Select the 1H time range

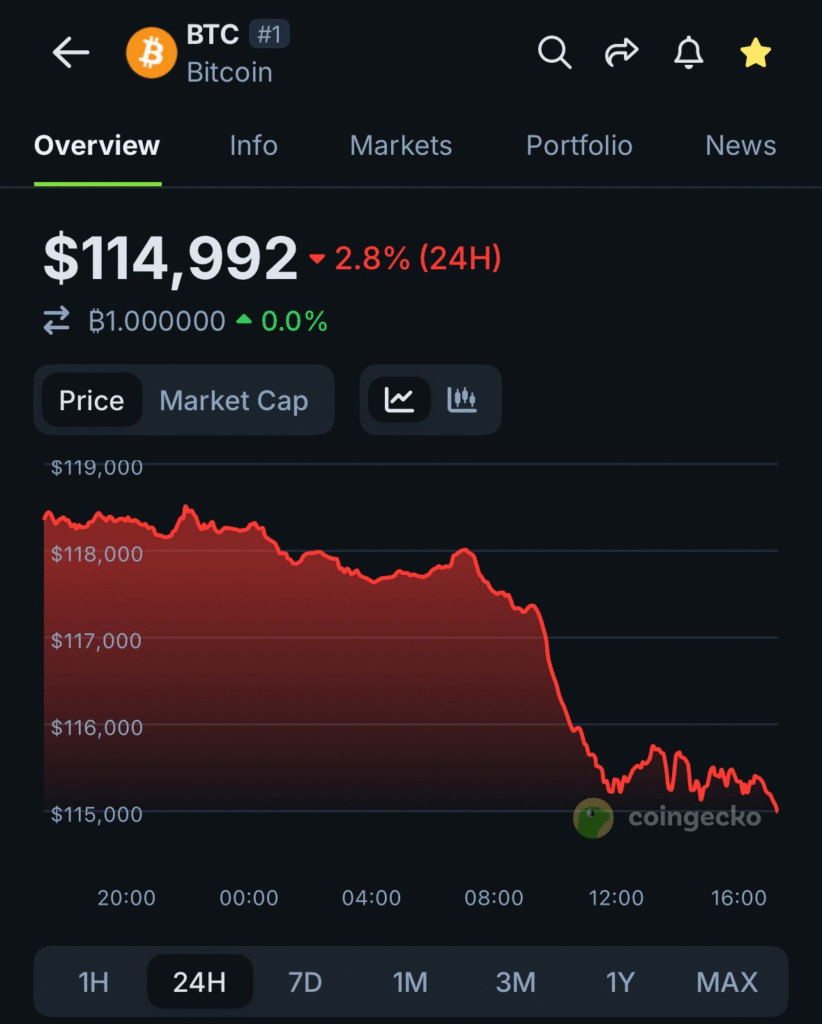pyautogui.click(x=93, y=982)
